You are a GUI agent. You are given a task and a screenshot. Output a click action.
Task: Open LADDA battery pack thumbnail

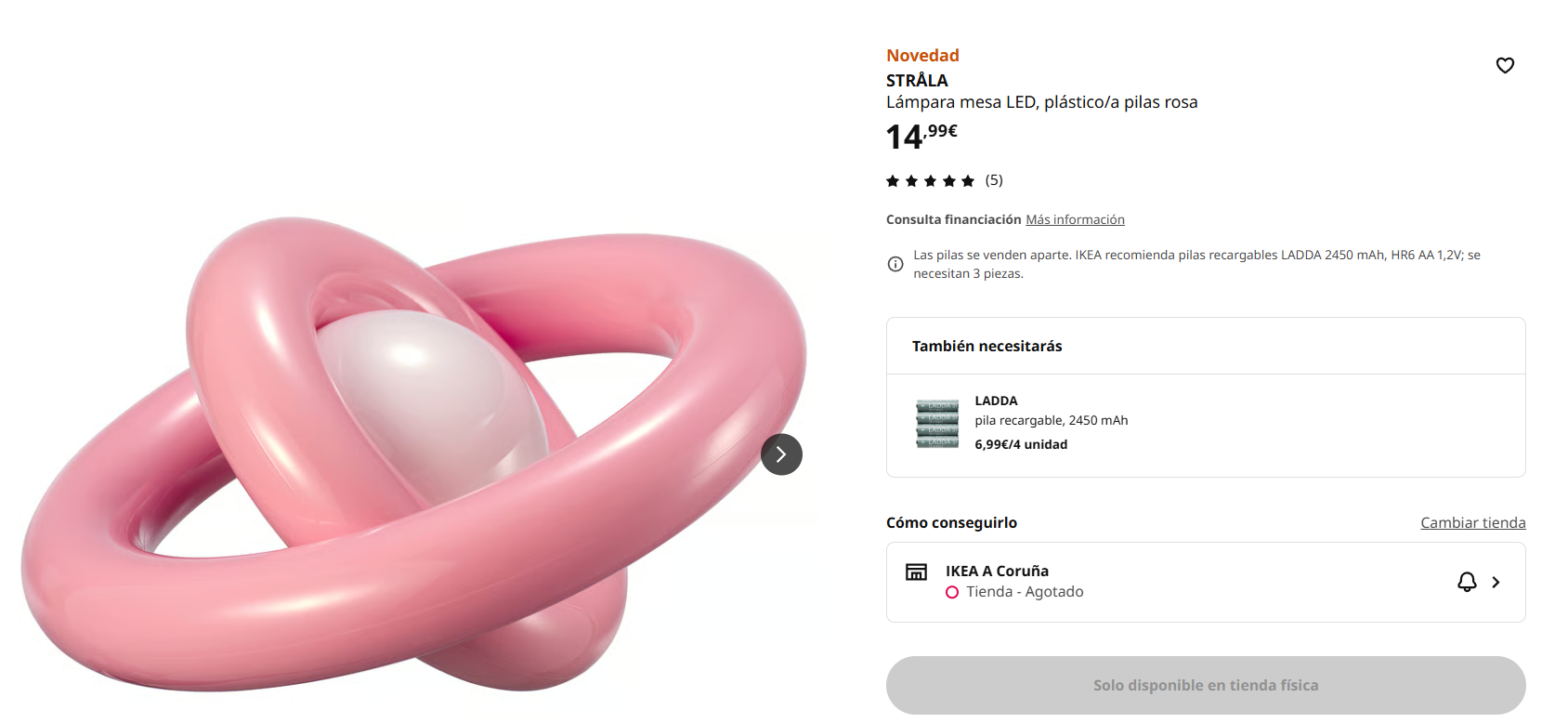point(937,424)
